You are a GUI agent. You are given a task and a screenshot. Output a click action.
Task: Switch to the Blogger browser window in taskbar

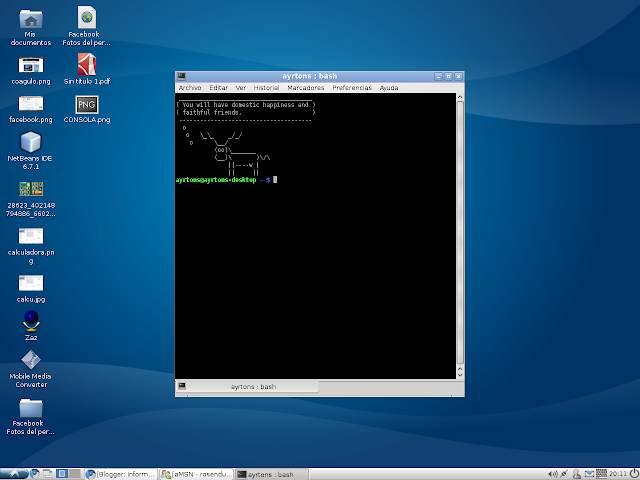(121, 474)
